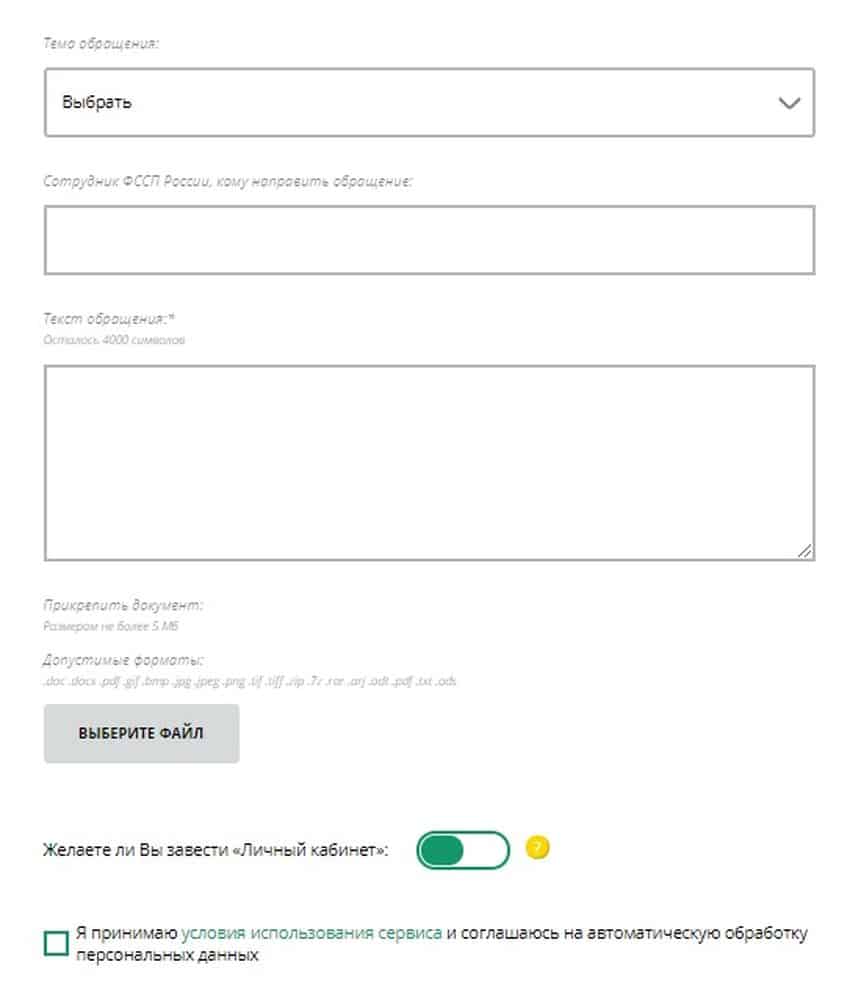The width and height of the screenshot is (850, 981).
Task: Click the "Прикрепить документ:" label
Action: (123, 605)
